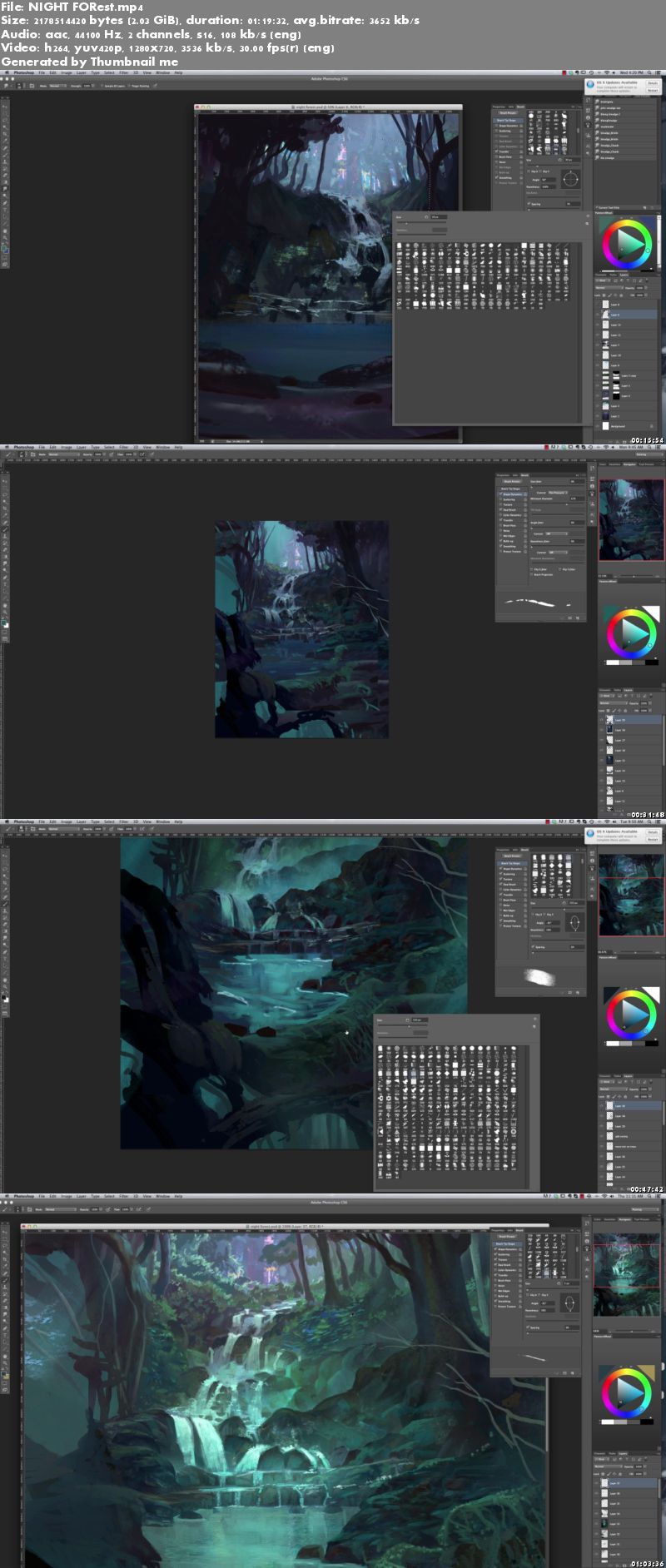Switch to the Properties tab at 00:47:42
The height and width of the screenshot is (1568, 666).
point(504,849)
